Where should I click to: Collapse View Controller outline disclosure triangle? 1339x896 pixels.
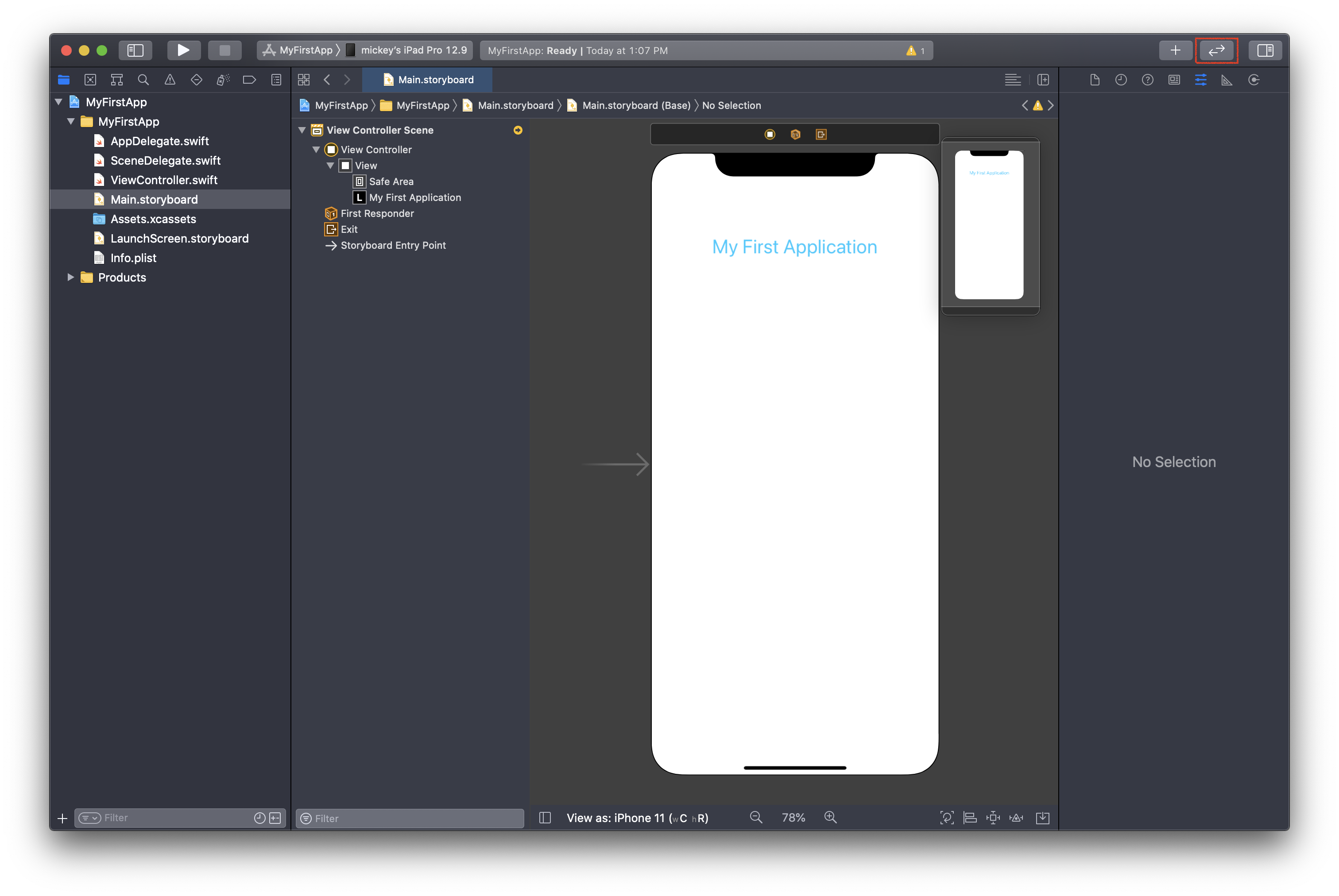tap(316, 150)
